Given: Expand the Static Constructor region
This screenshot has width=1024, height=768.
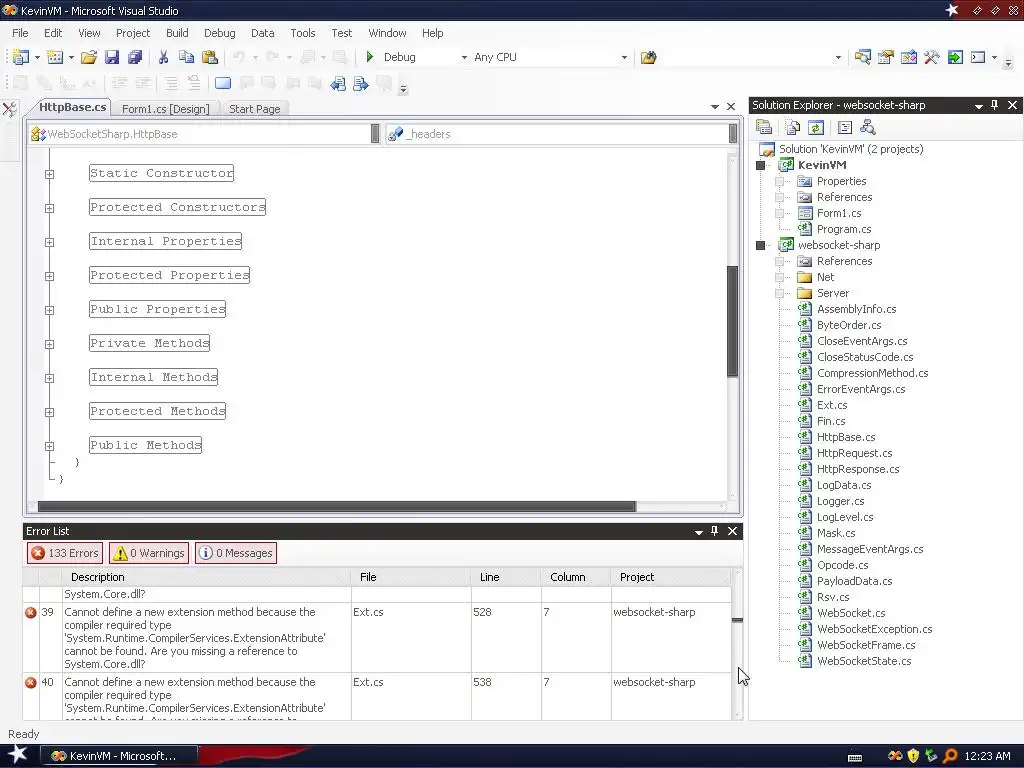Looking at the screenshot, I should point(49,174).
